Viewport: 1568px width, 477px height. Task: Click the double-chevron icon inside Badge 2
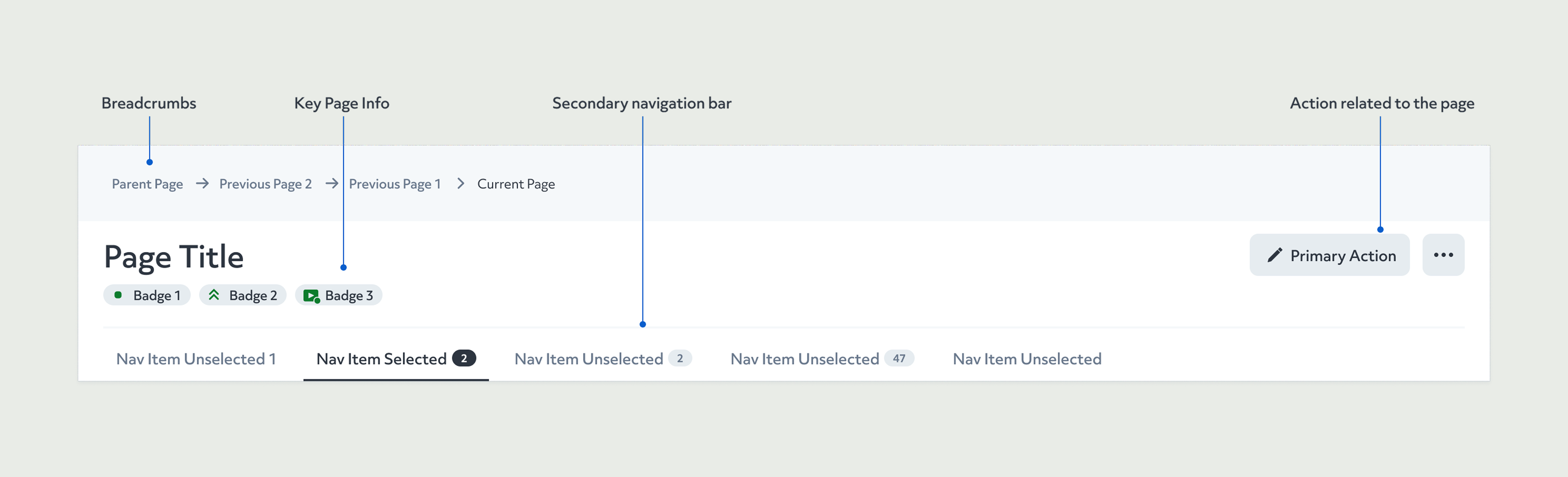point(214,295)
